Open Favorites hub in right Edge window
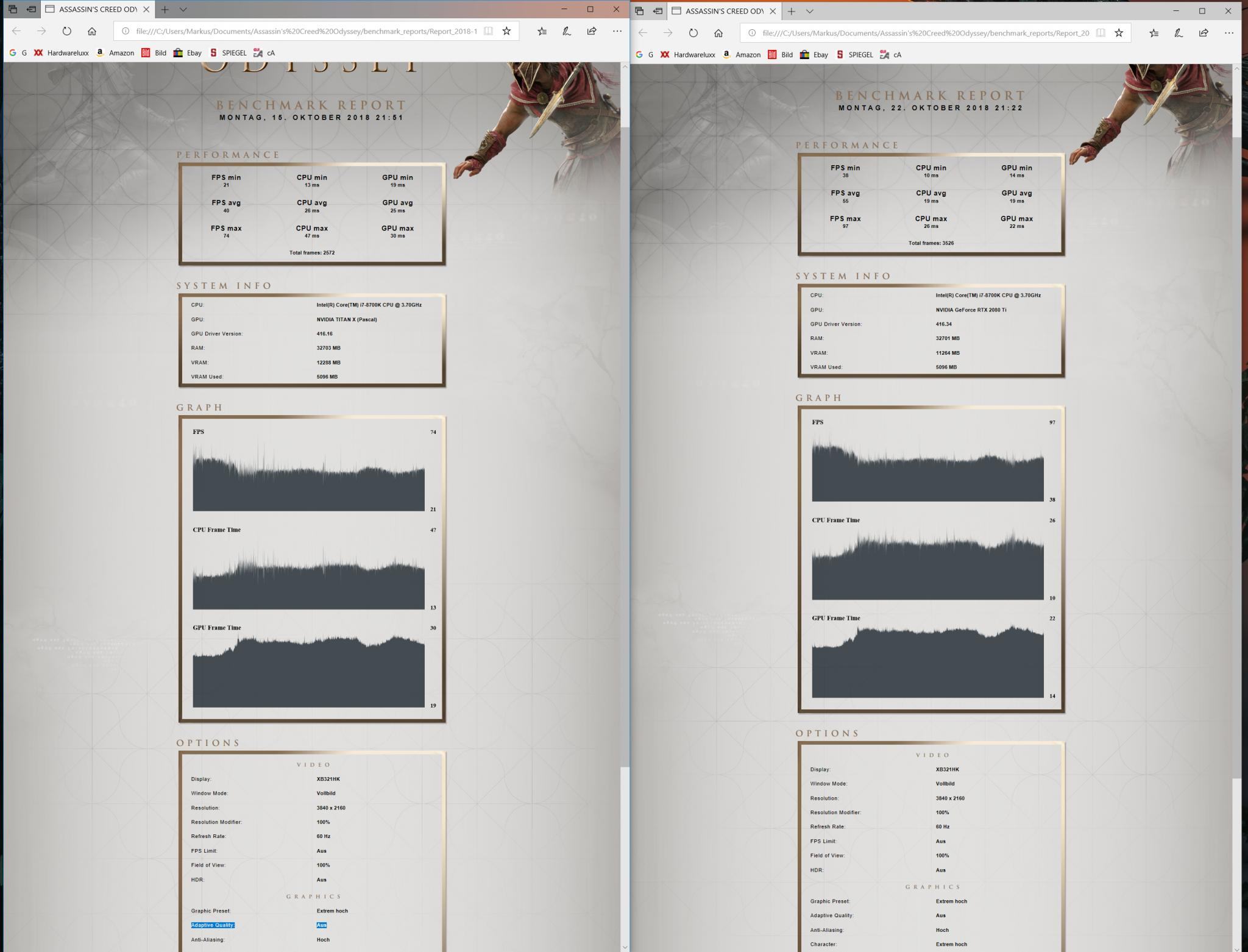Screen dimensions: 1248x952 tap(1154, 33)
